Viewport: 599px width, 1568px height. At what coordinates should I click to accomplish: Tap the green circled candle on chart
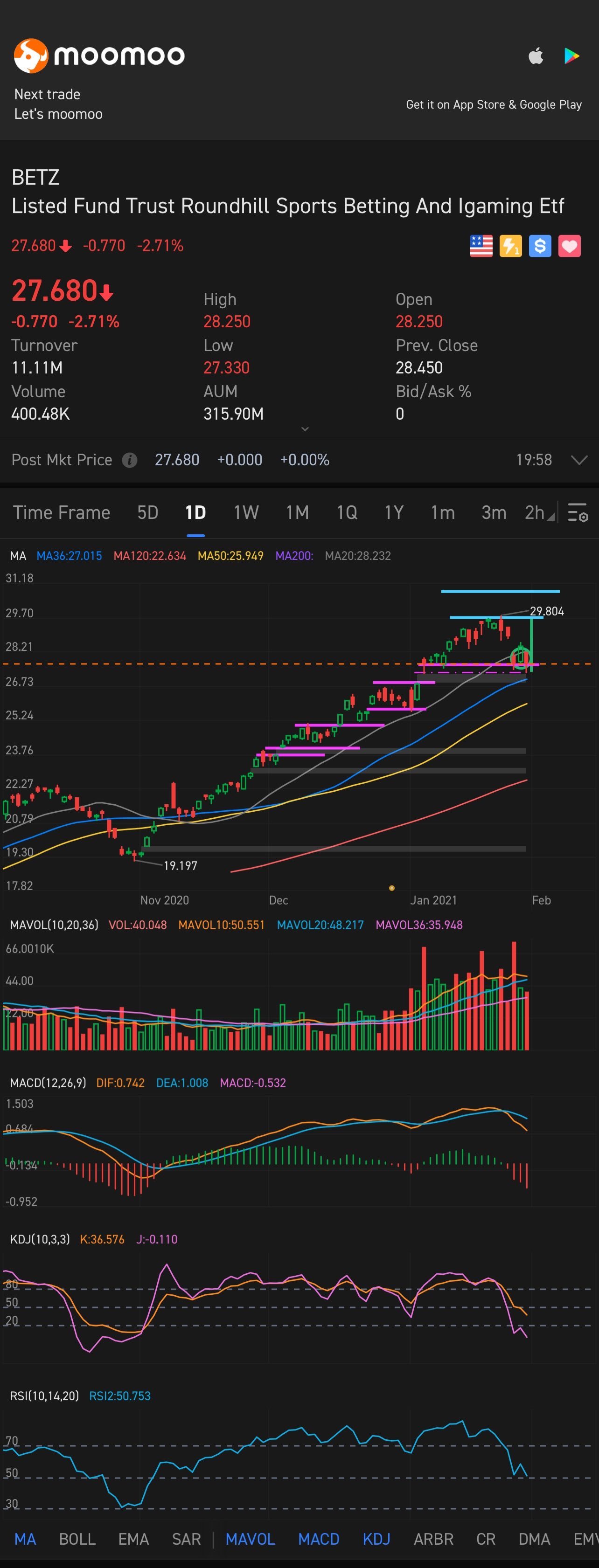point(521,658)
